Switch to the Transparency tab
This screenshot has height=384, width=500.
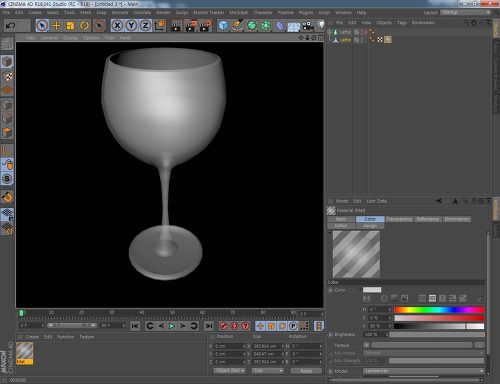point(399,219)
